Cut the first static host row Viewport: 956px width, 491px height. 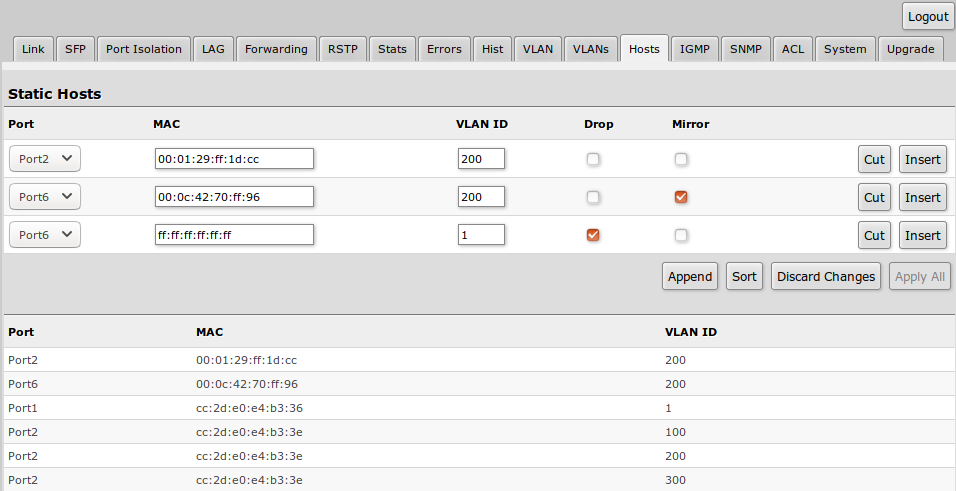[874, 159]
